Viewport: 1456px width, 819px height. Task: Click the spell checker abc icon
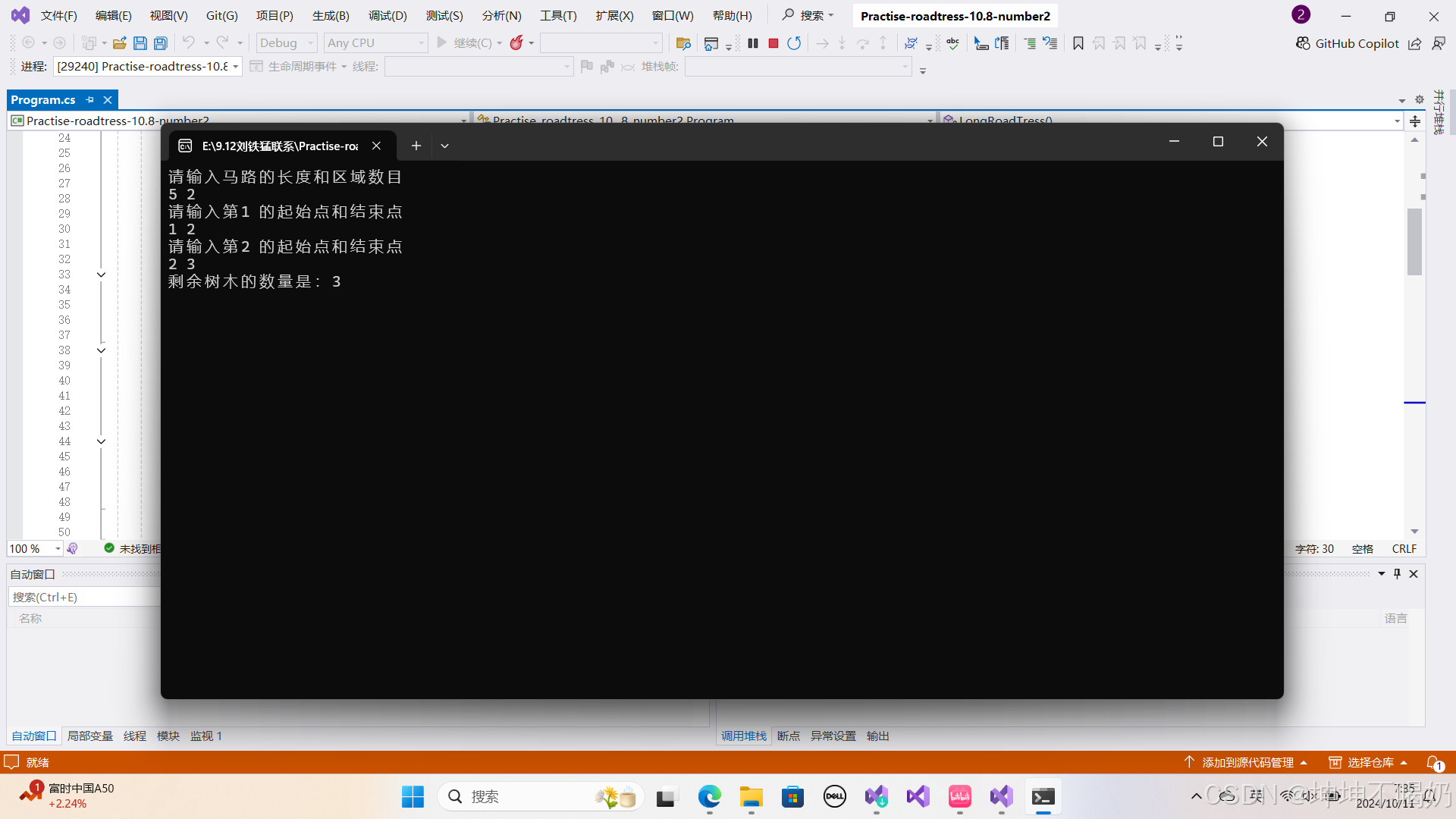[x=953, y=43]
